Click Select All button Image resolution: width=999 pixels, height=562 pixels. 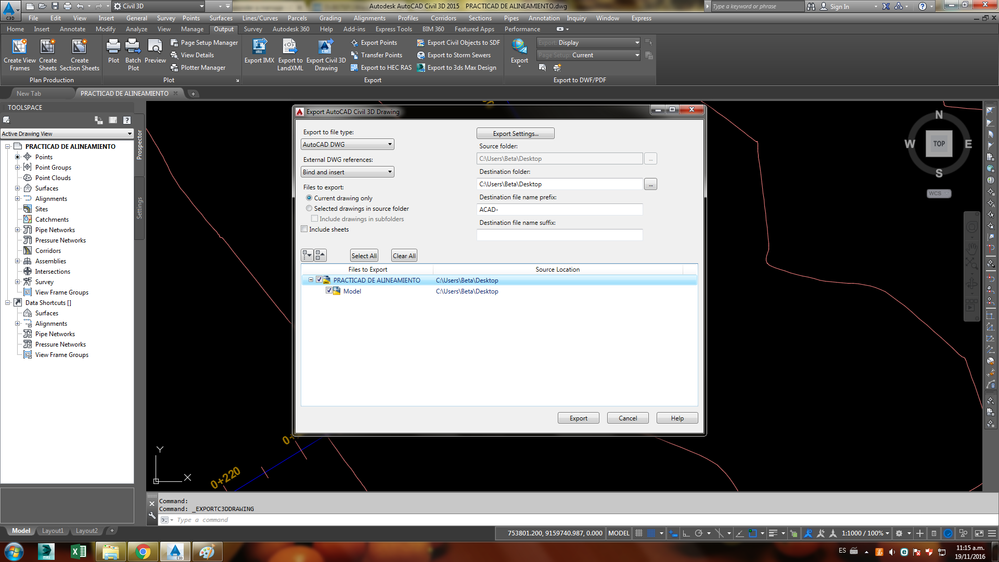pos(364,256)
